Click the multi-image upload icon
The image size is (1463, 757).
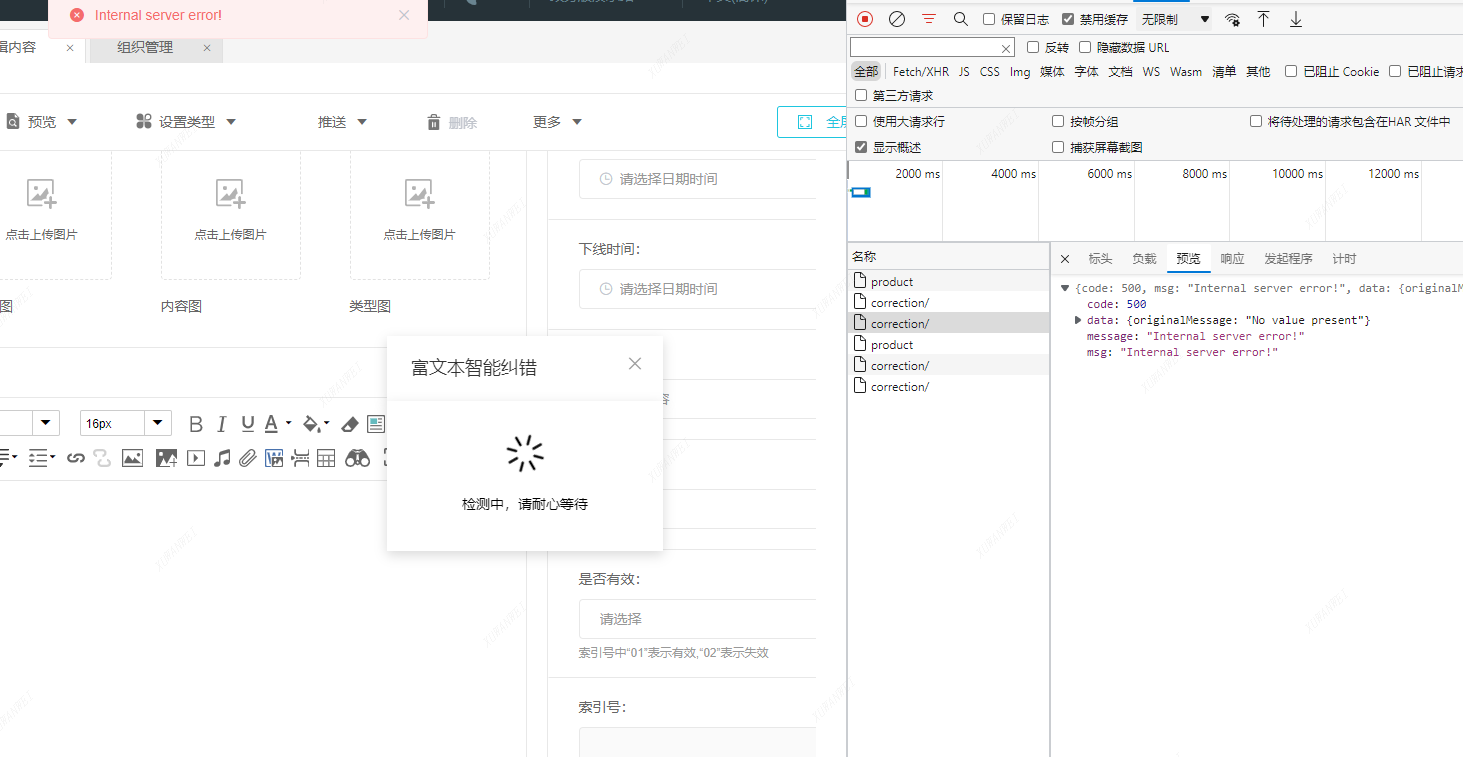pyautogui.click(x=166, y=458)
